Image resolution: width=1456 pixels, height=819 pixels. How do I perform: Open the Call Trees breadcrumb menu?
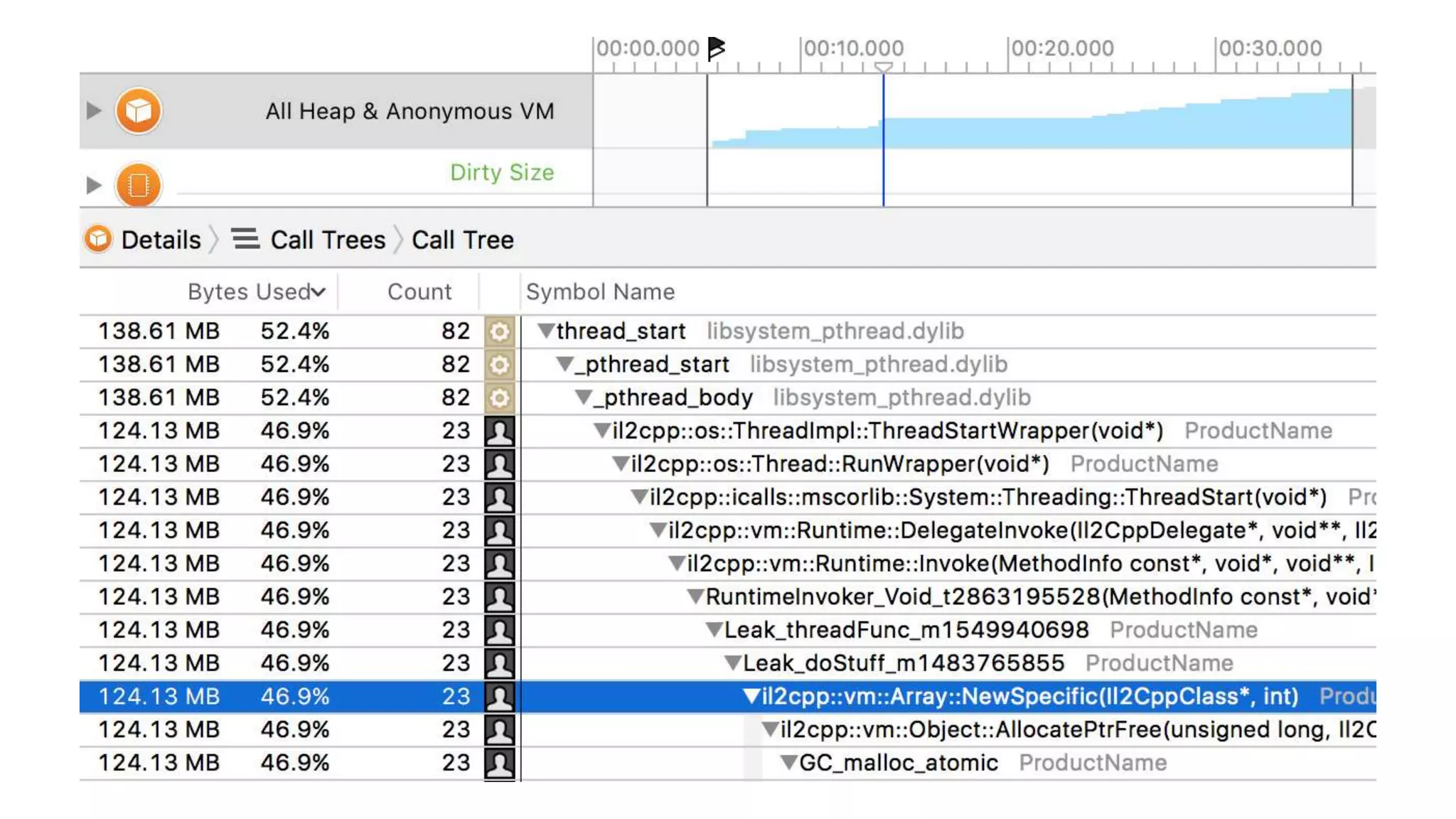tap(327, 240)
